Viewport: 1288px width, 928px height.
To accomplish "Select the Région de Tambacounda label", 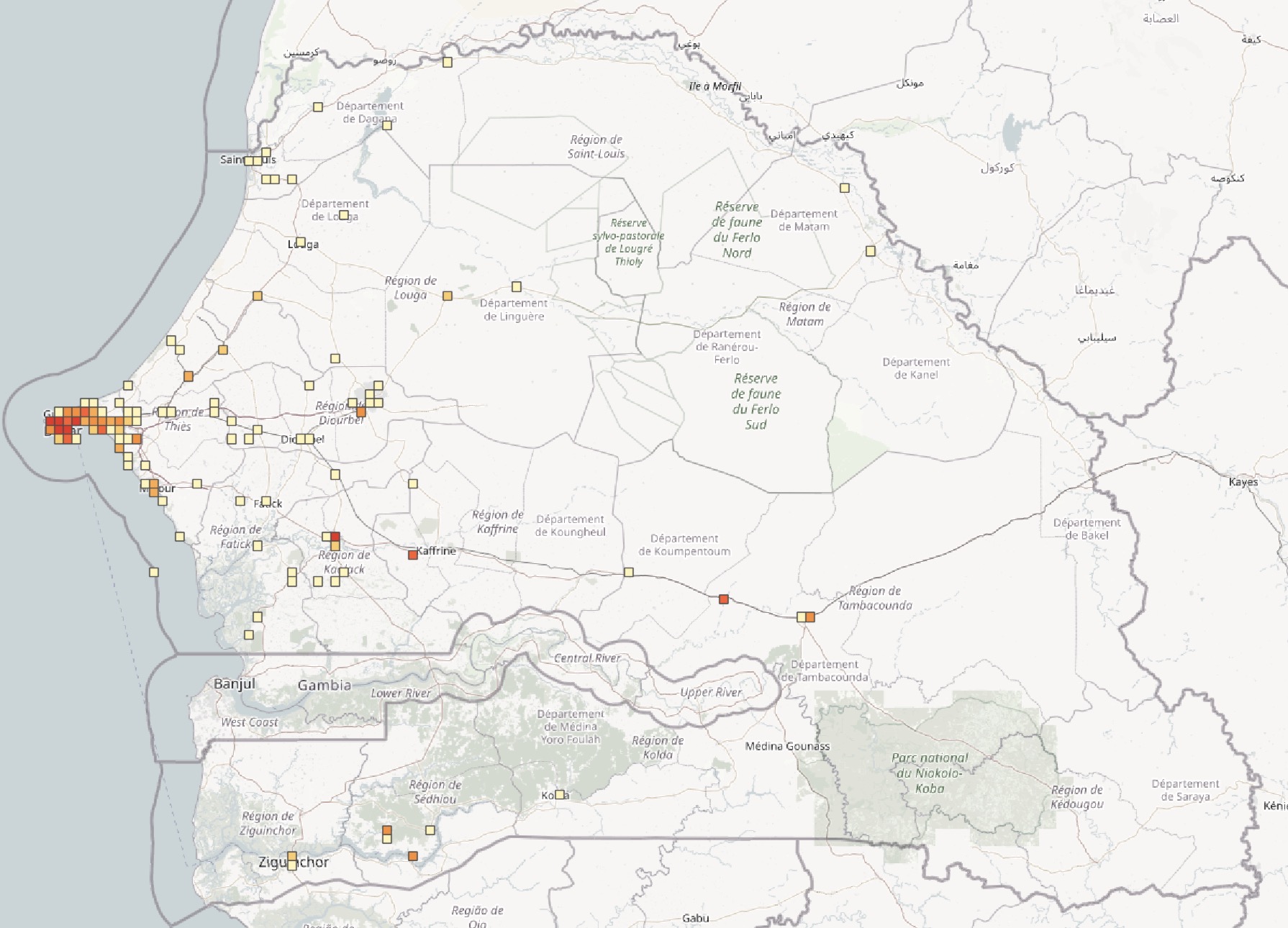I will tap(875, 598).
